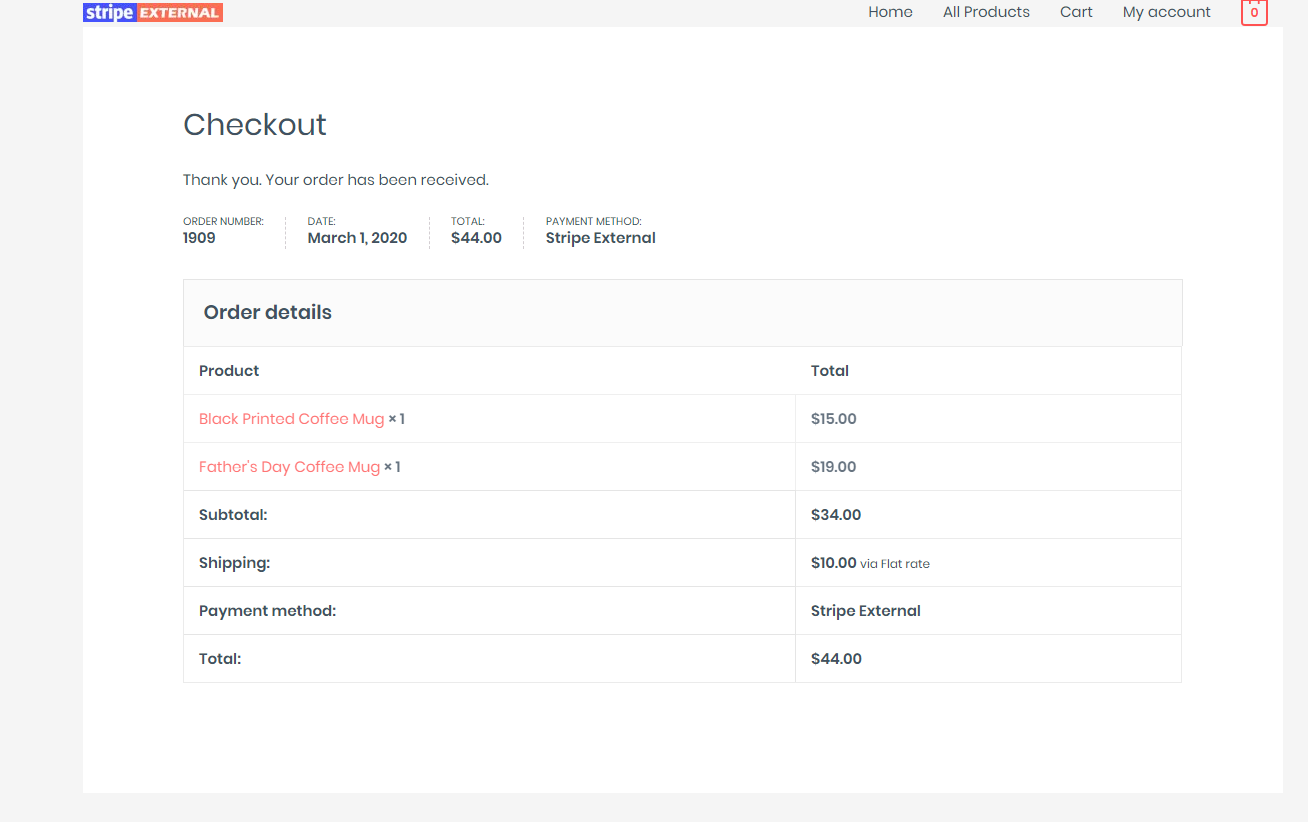This screenshot has width=1308, height=822.
Task: Select the PAYMENT METHOD: summary label
Action: pos(594,222)
